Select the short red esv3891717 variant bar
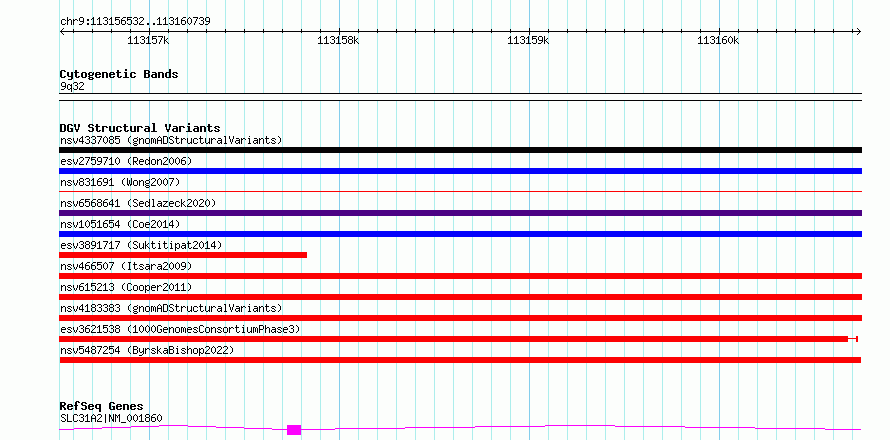Image resolution: width=890 pixels, height=440 pixels. 183,255
